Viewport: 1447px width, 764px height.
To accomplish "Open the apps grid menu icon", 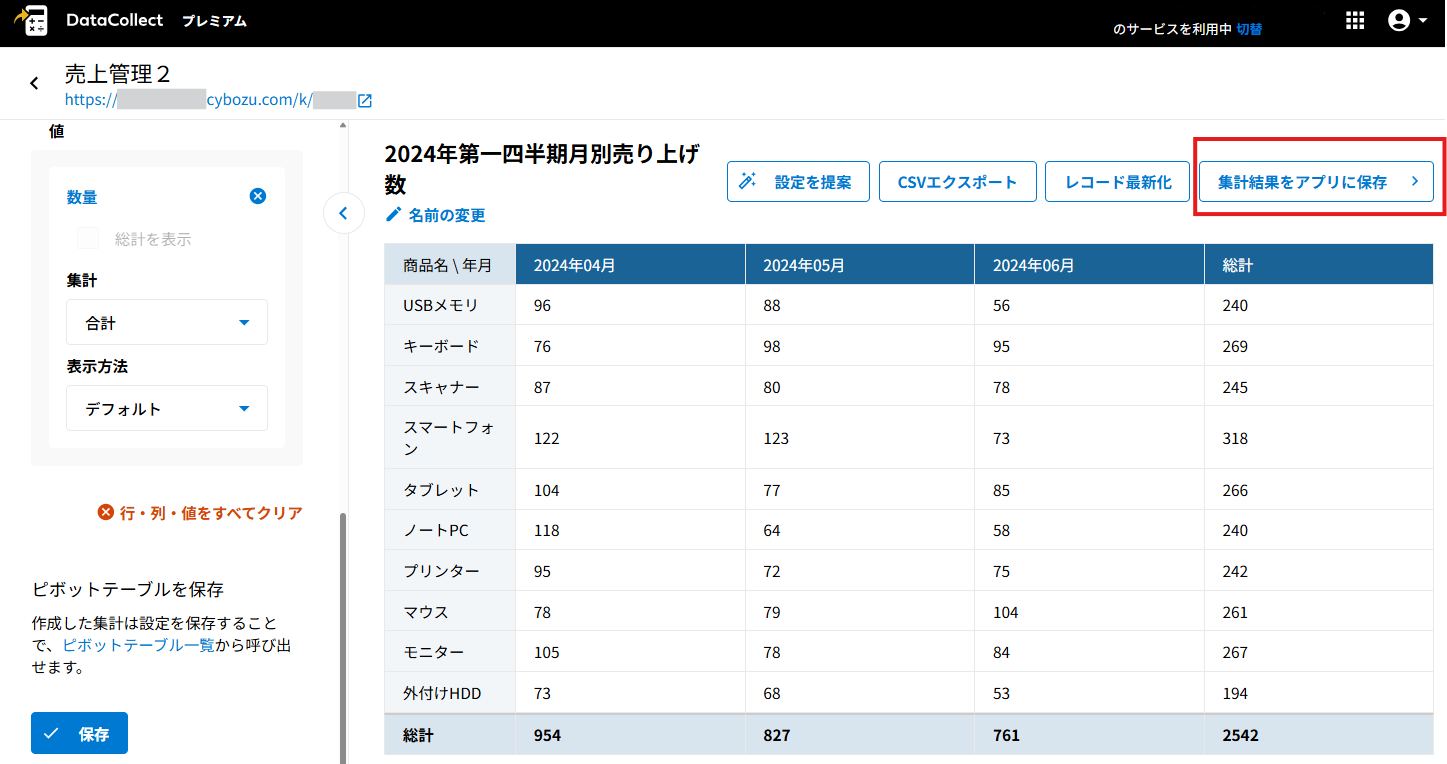I will coord(1355,21).
